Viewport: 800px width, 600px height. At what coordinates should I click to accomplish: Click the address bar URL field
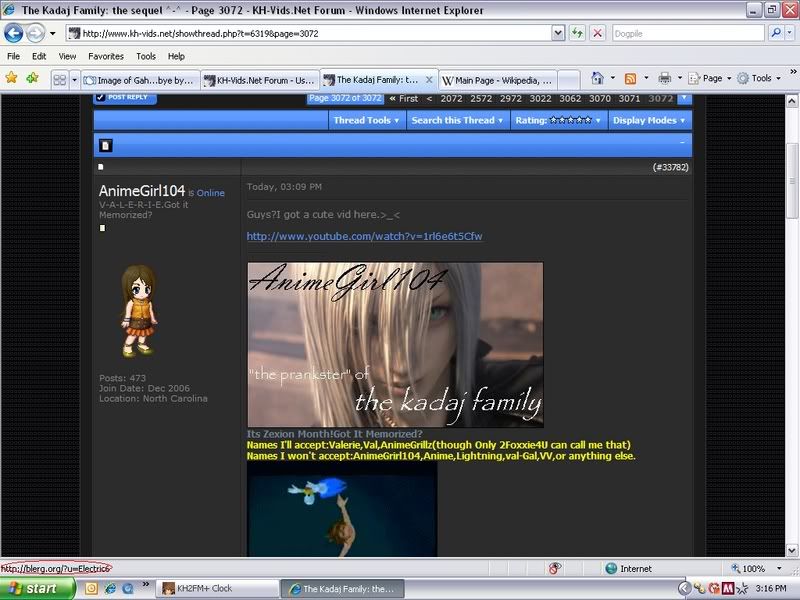[309, 34]
